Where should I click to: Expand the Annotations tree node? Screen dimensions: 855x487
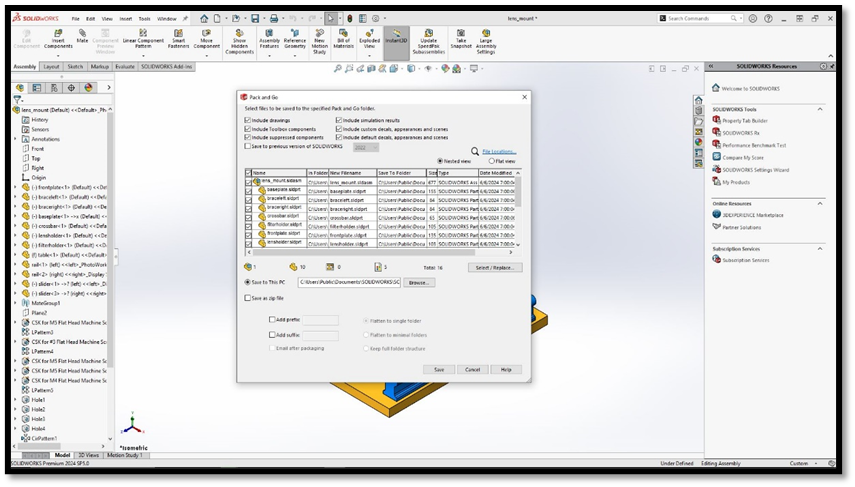pos(15,139)
